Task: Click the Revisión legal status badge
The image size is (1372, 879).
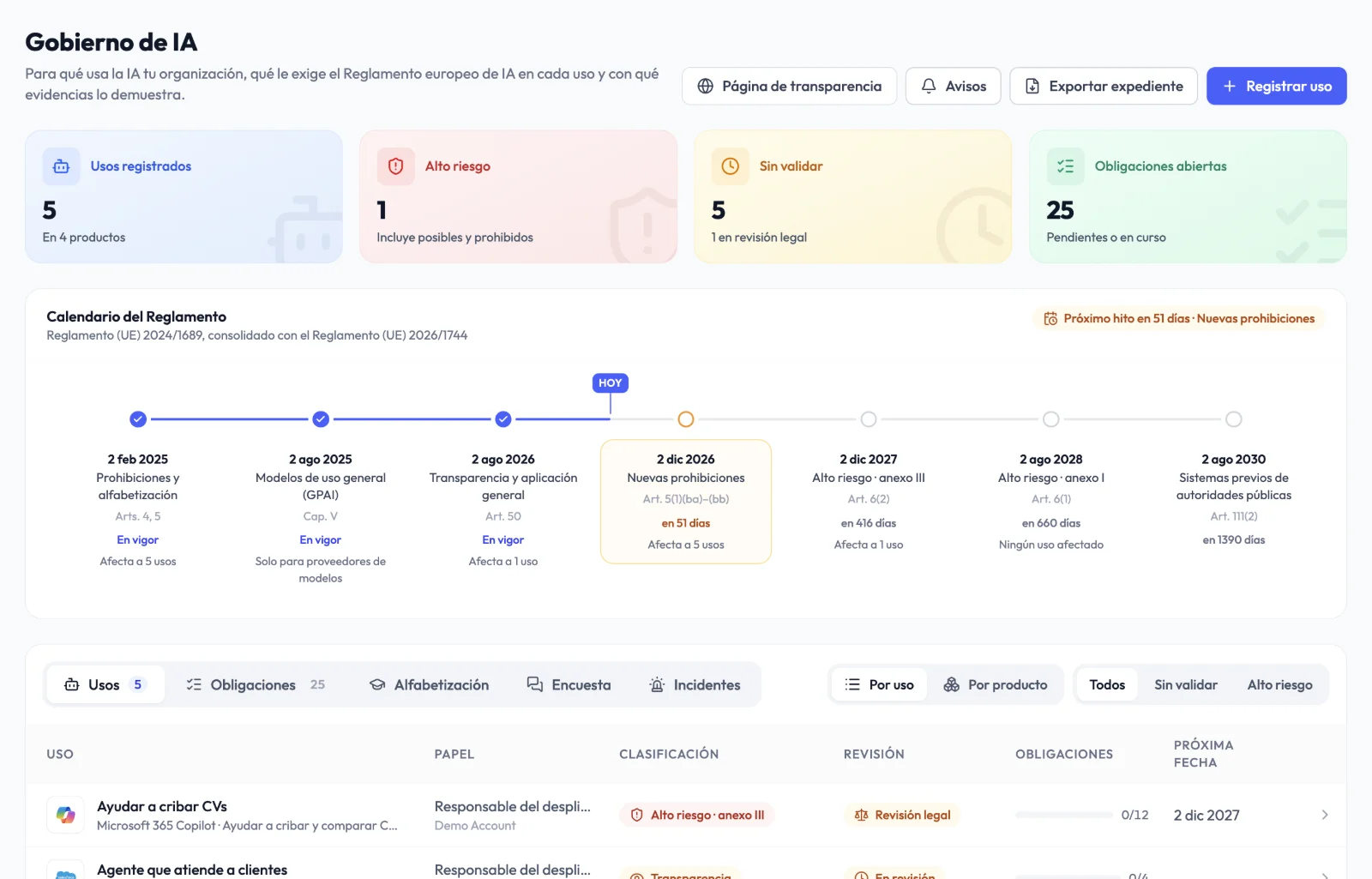Action: click(902, 815)
